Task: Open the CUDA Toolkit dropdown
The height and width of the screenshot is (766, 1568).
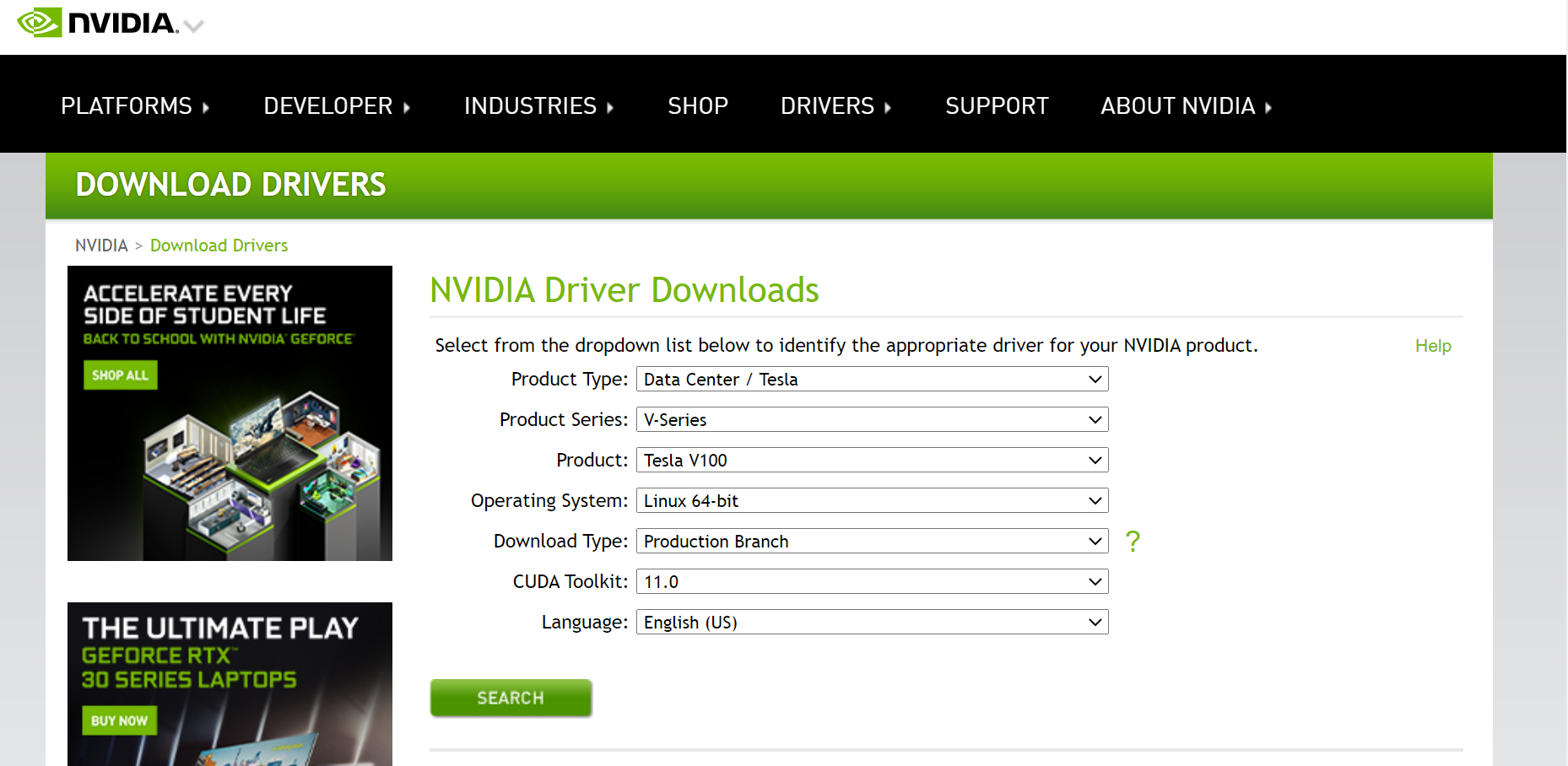Action: click(872, 582)
